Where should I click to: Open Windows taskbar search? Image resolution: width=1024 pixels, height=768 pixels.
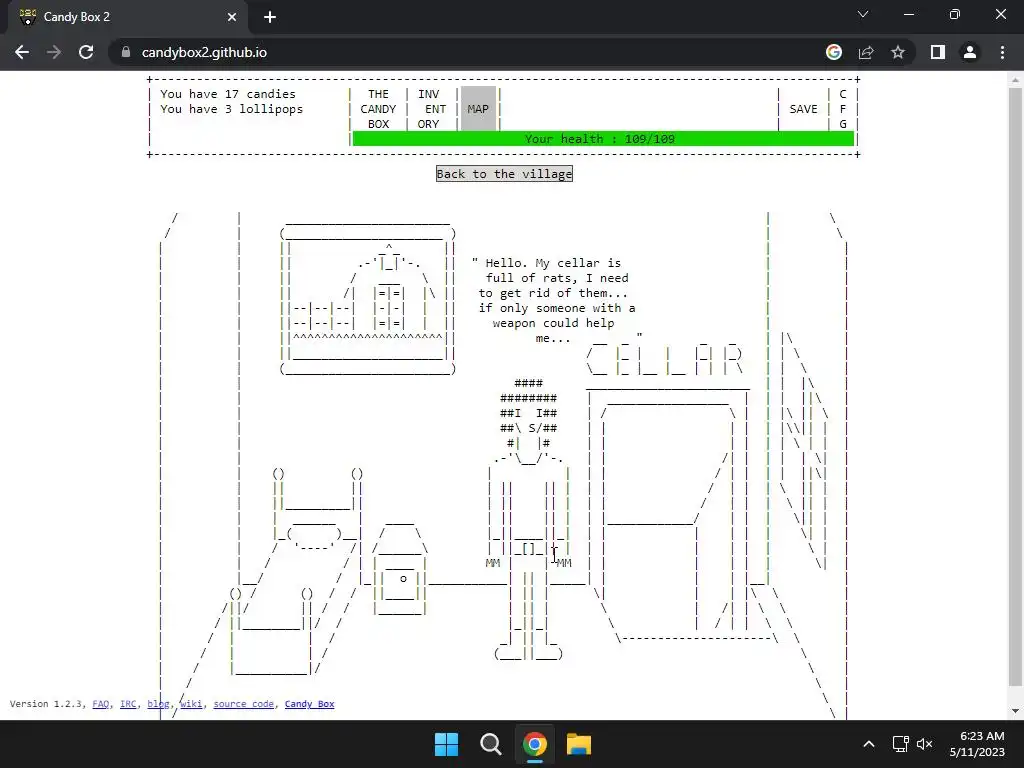tap(490, 744)
